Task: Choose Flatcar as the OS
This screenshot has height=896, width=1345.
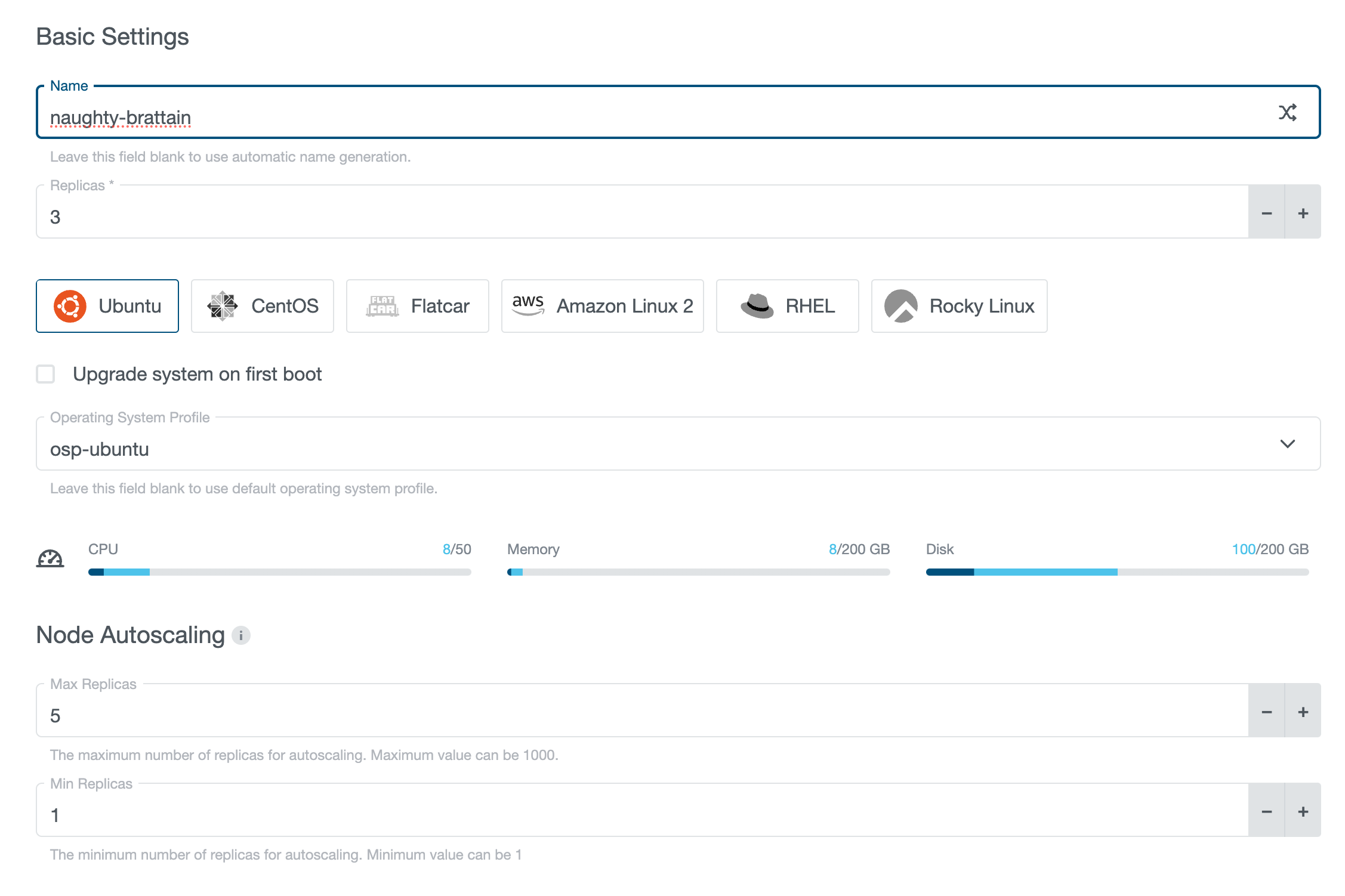Action: [x=417, y=306]
